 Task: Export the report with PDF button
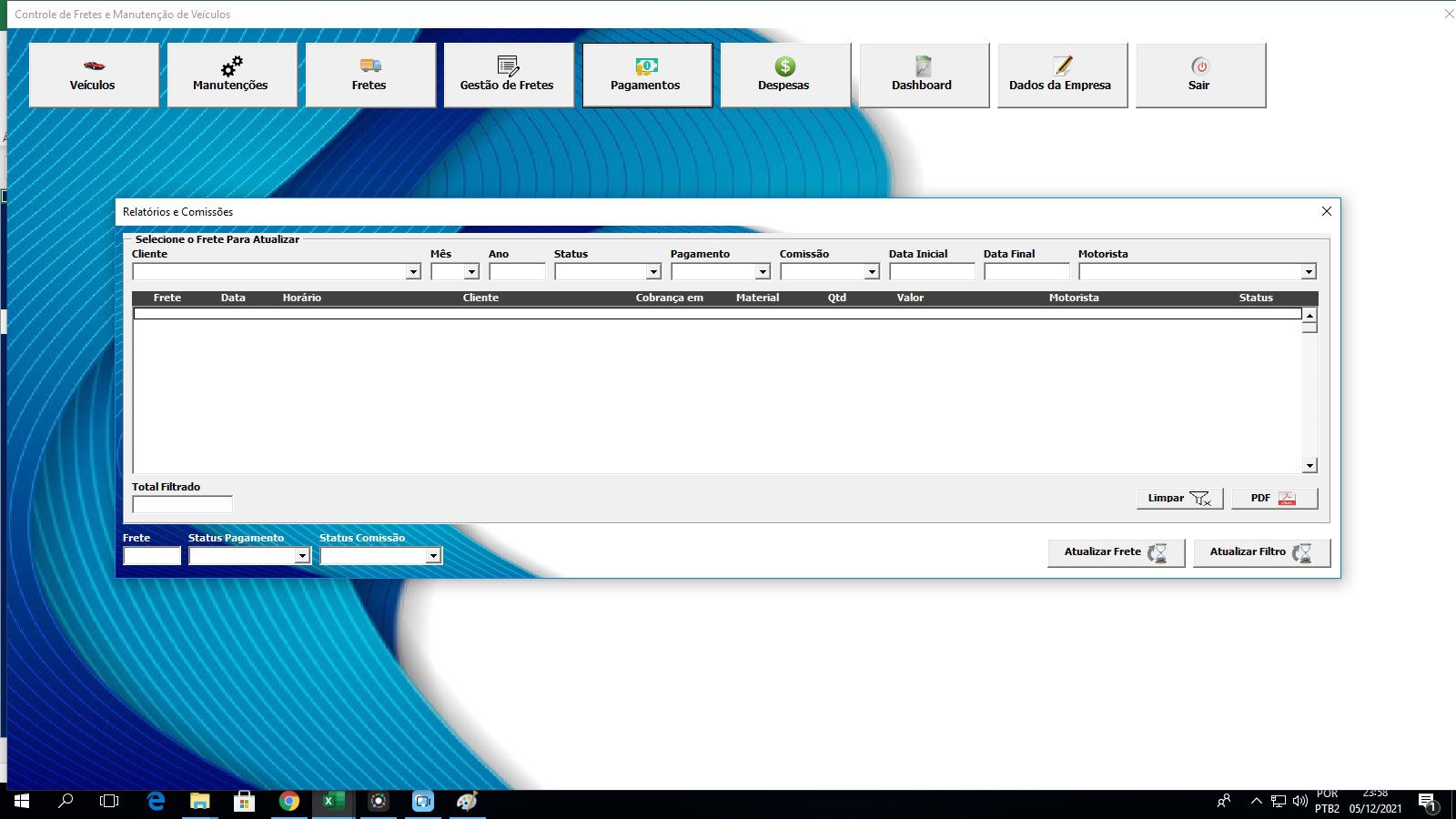[1273, 499]
